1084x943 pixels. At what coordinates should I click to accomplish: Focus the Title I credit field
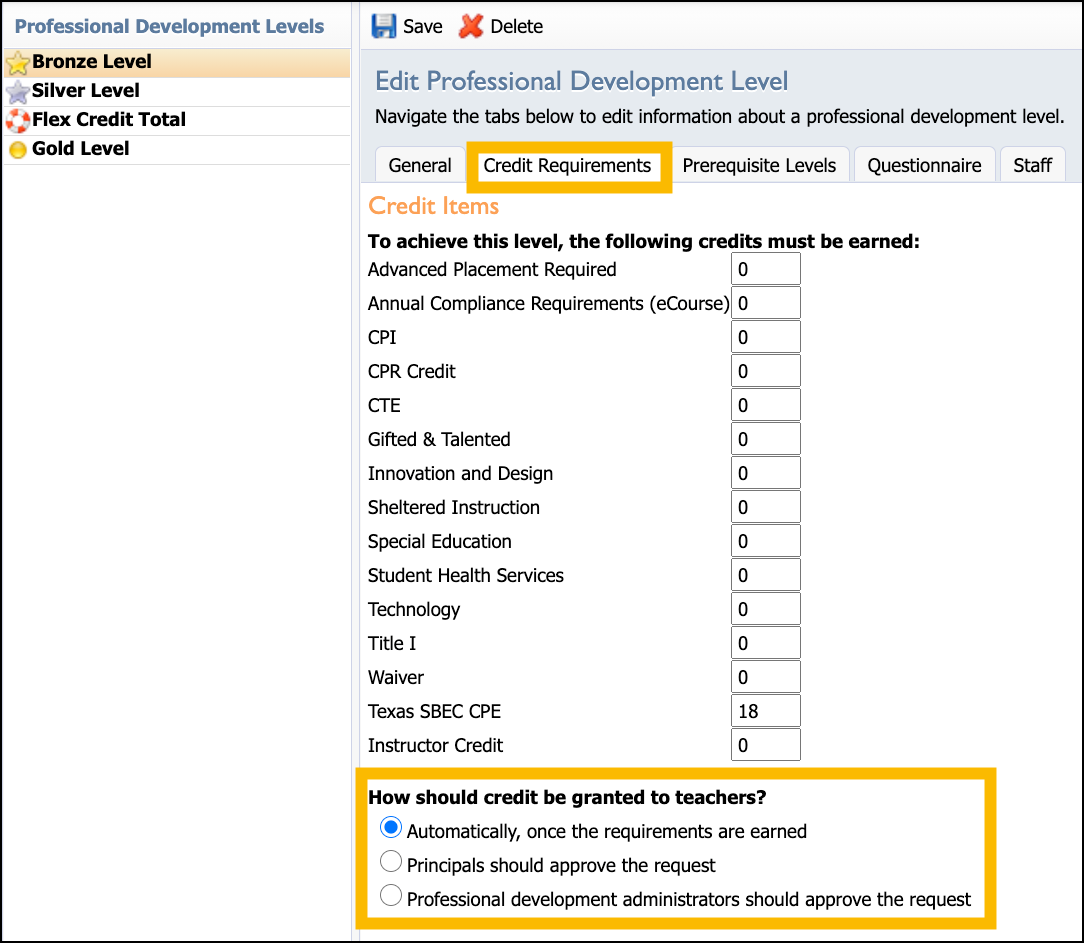tap(765, 643)
